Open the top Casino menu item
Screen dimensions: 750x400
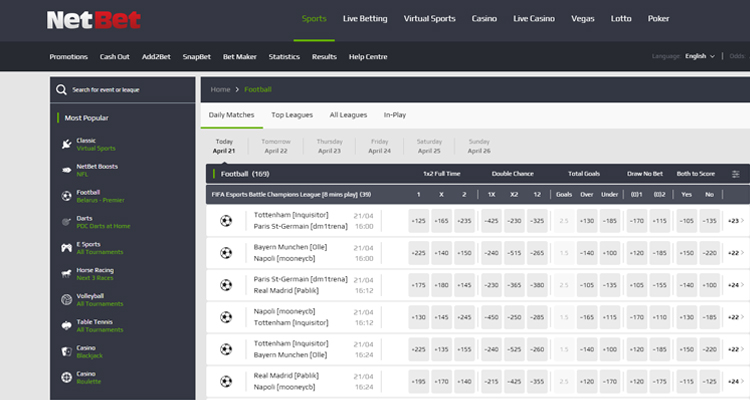[x=484, y=19]
